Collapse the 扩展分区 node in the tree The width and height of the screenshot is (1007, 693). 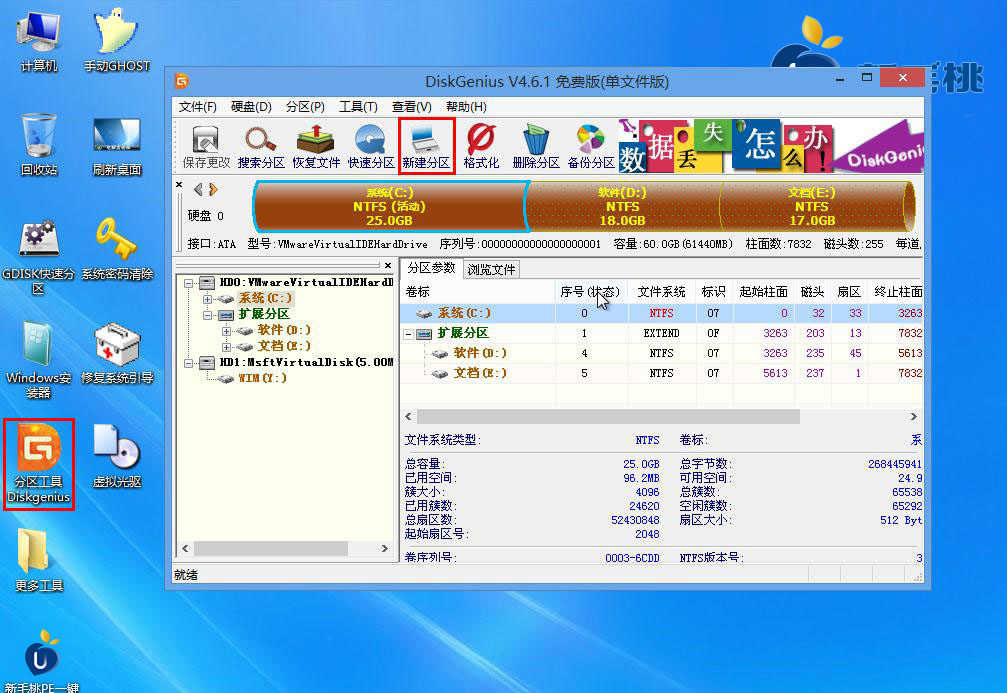click(207, 315)
